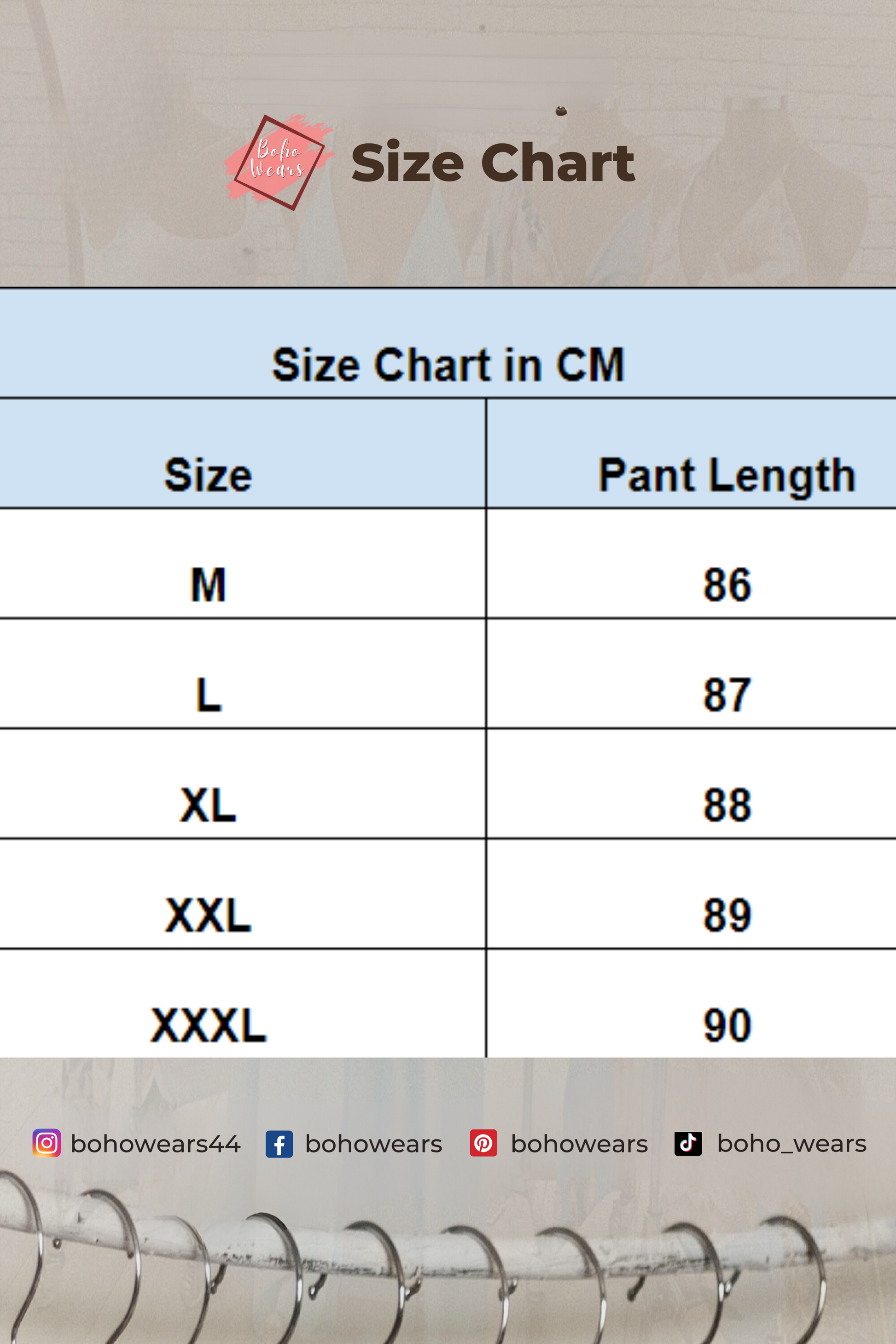
Task: Select the XXXL size cell
Action: tap(209, 1024)
